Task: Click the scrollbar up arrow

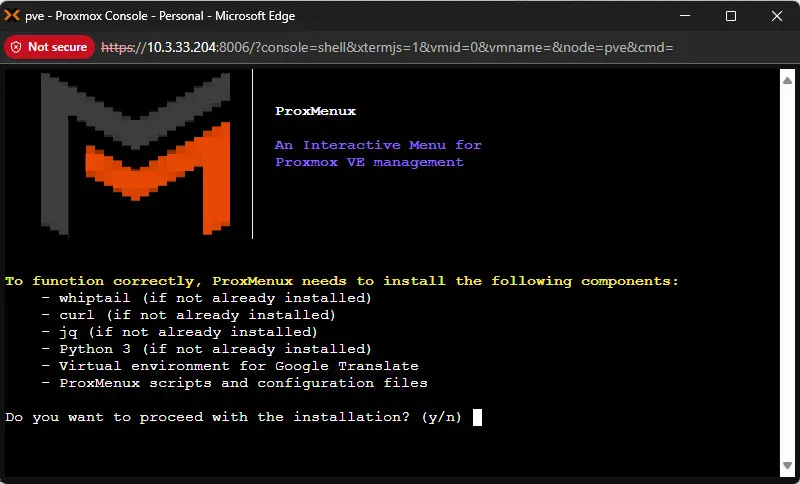Action: point(785,78)
